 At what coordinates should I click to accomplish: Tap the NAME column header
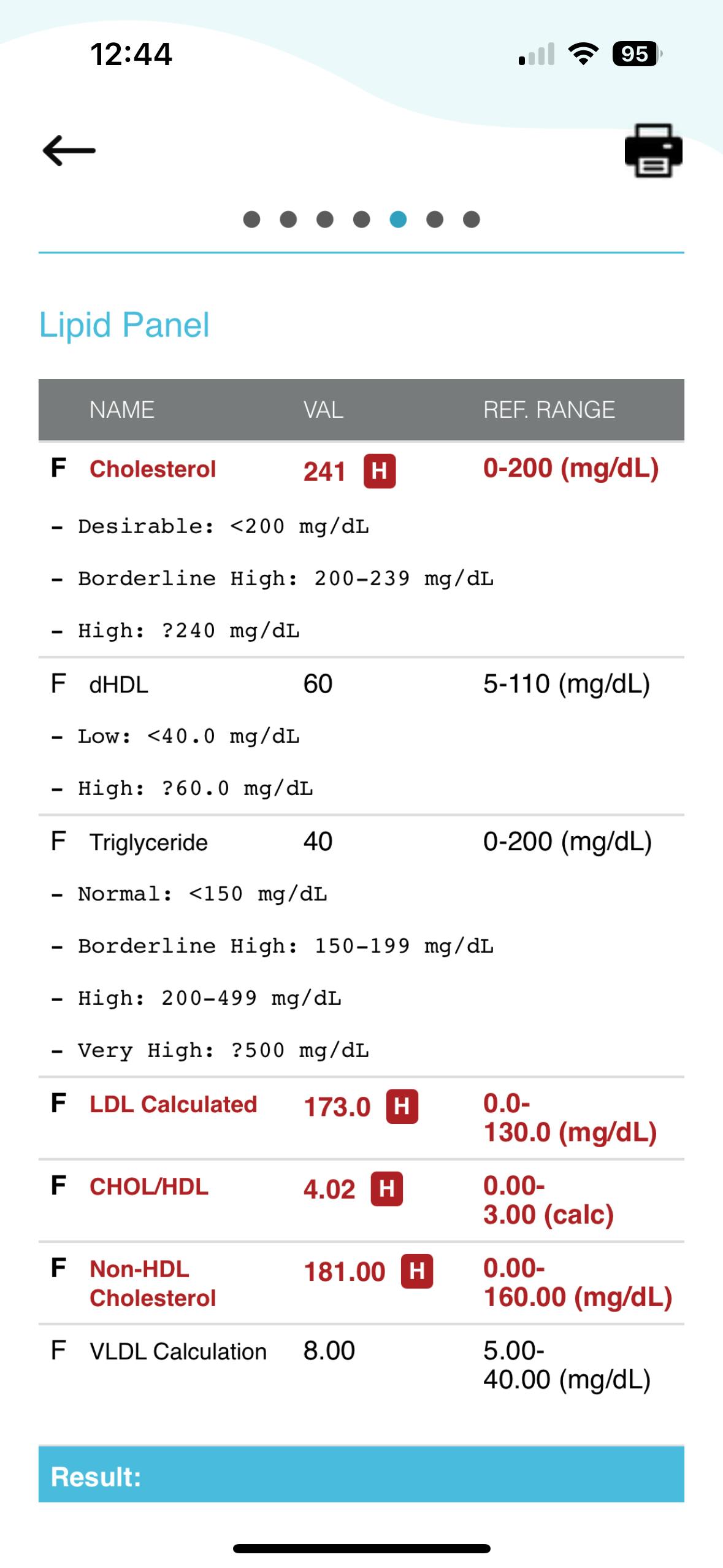click(x=121, y=410)
